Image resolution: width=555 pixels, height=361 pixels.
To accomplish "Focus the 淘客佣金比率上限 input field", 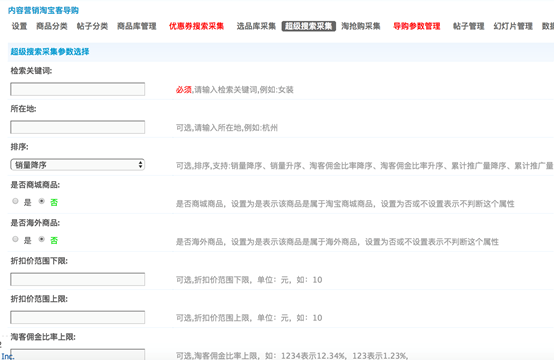I will tap(78, 355).
